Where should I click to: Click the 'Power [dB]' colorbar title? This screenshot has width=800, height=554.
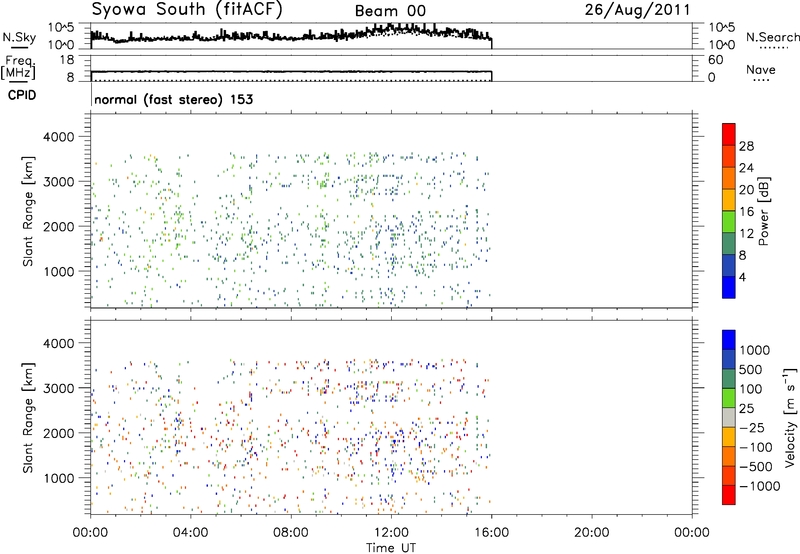[x=764, y=211]
